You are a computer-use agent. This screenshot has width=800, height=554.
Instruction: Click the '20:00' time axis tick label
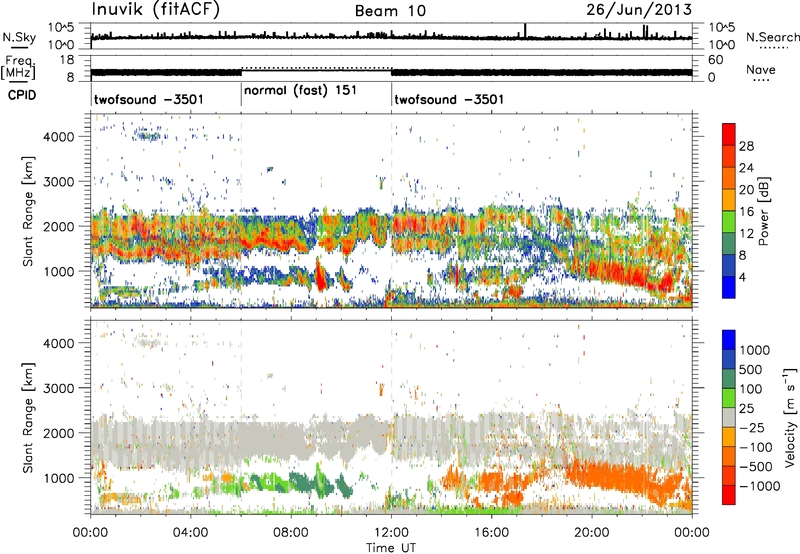tap(592, 532)
